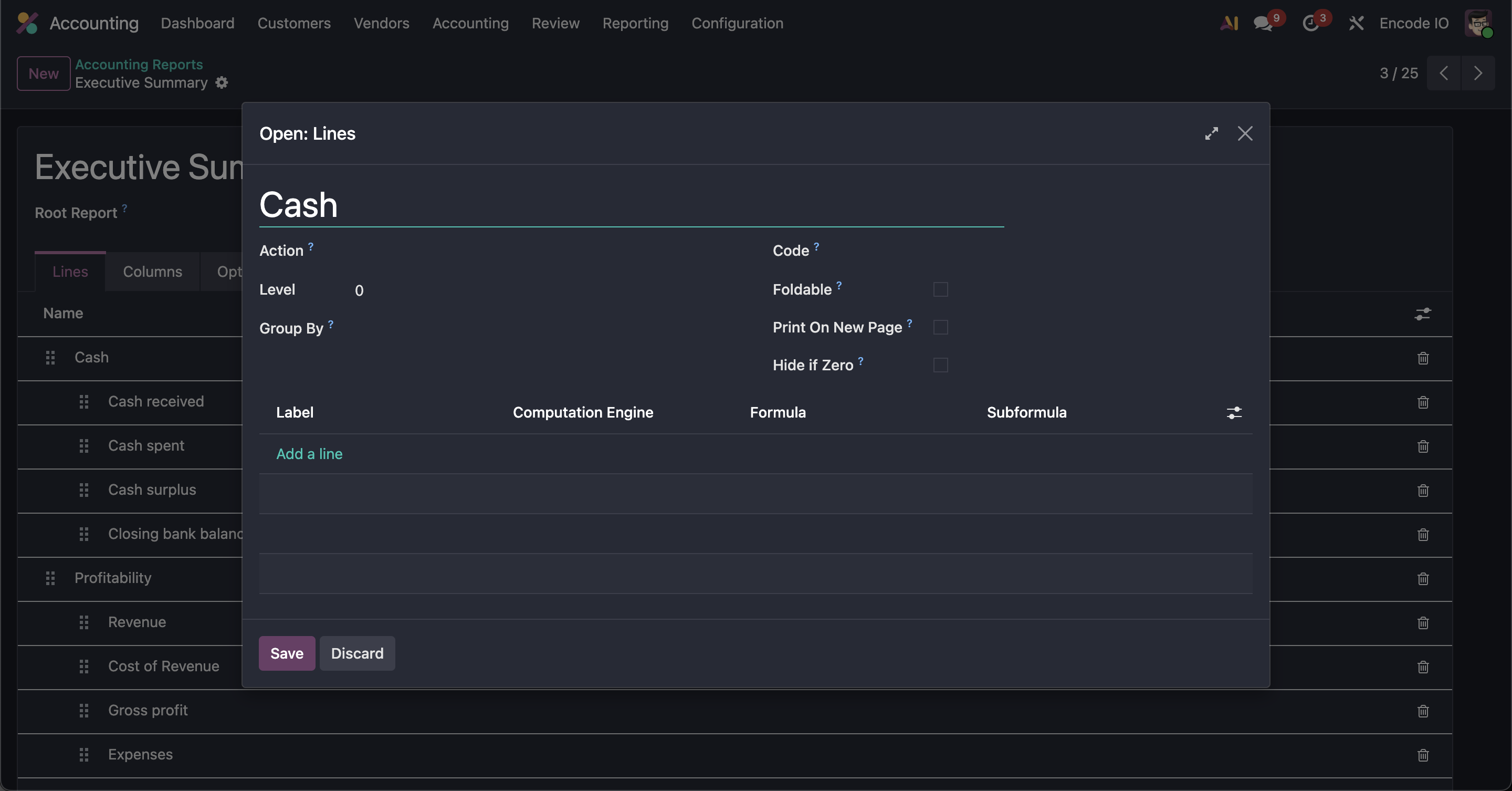Open Executive Summary gear actions menu
The height and width of the screenshot is (791, 1512).
tap(221, 83)
